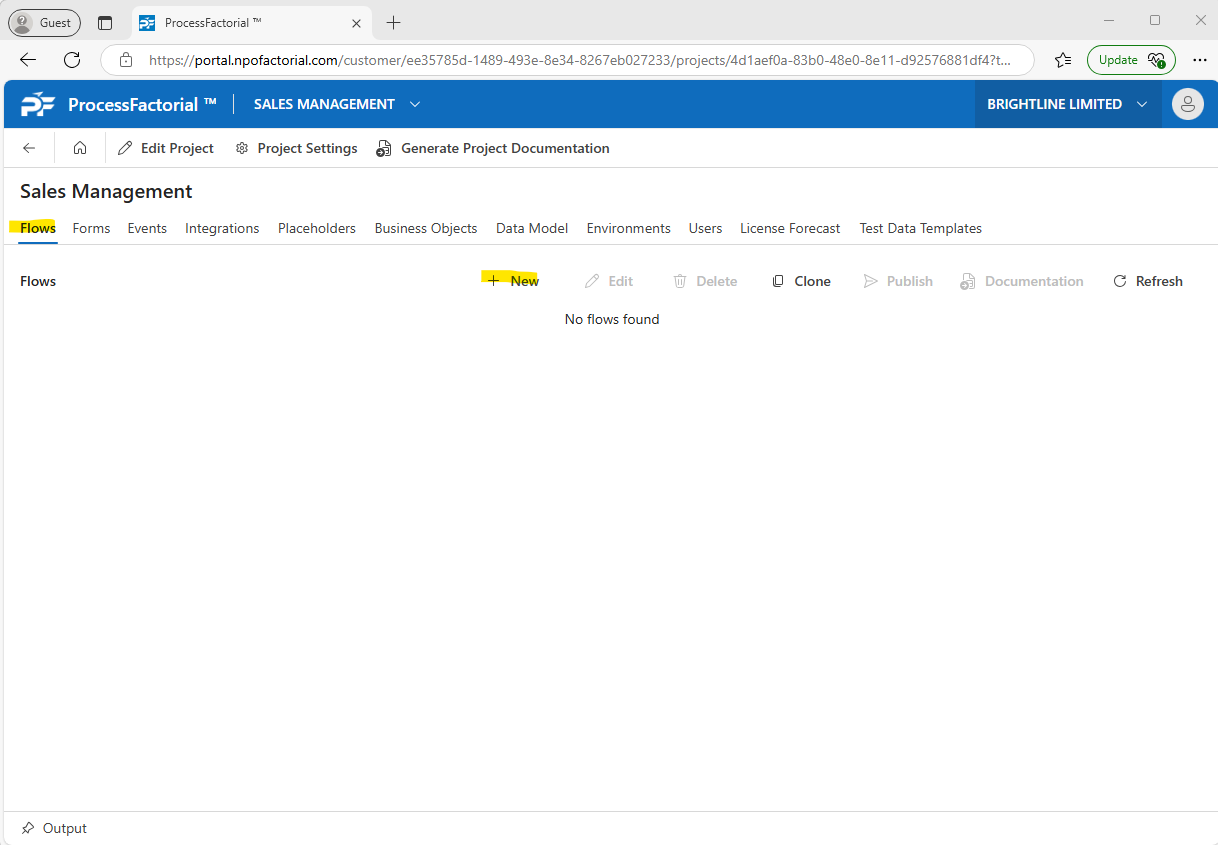Click the browser address bar
Image resolution: width=1218 pixels, height=845 pixels.
580,60
